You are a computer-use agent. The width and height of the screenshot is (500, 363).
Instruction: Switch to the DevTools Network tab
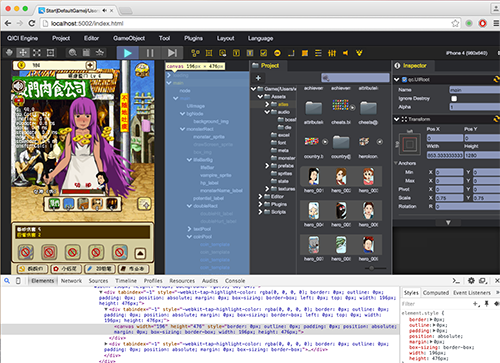tap(71, 281)
